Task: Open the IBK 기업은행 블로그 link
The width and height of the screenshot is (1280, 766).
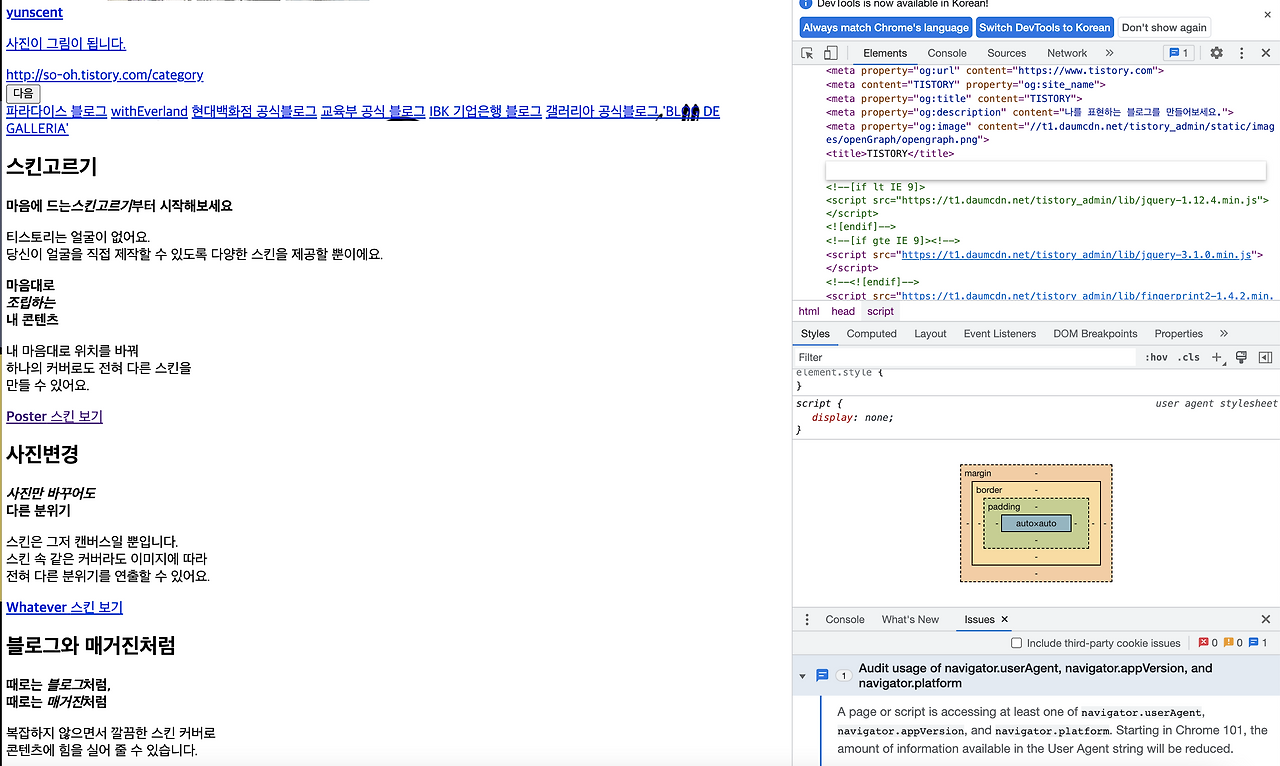Action: point(485,111)
